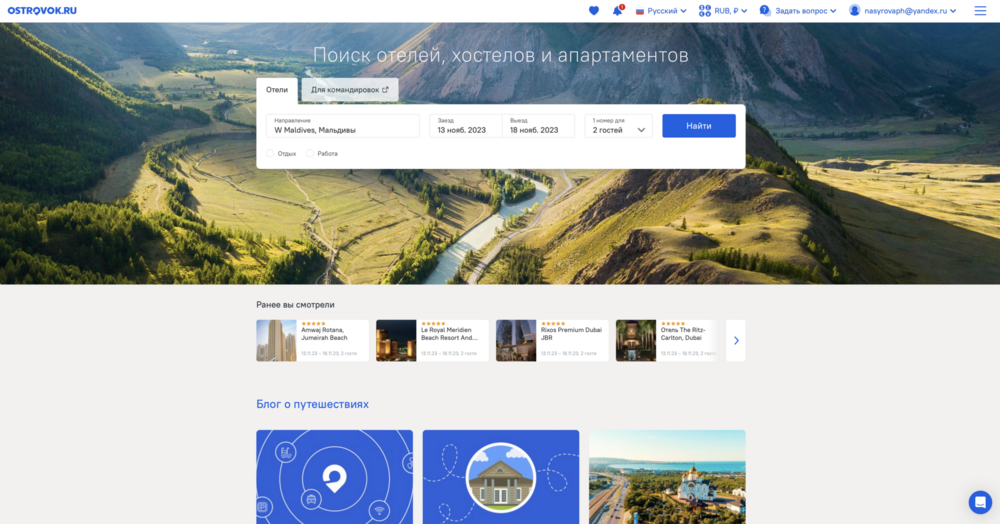Open the hamburger menu icon

coord(980,11)
